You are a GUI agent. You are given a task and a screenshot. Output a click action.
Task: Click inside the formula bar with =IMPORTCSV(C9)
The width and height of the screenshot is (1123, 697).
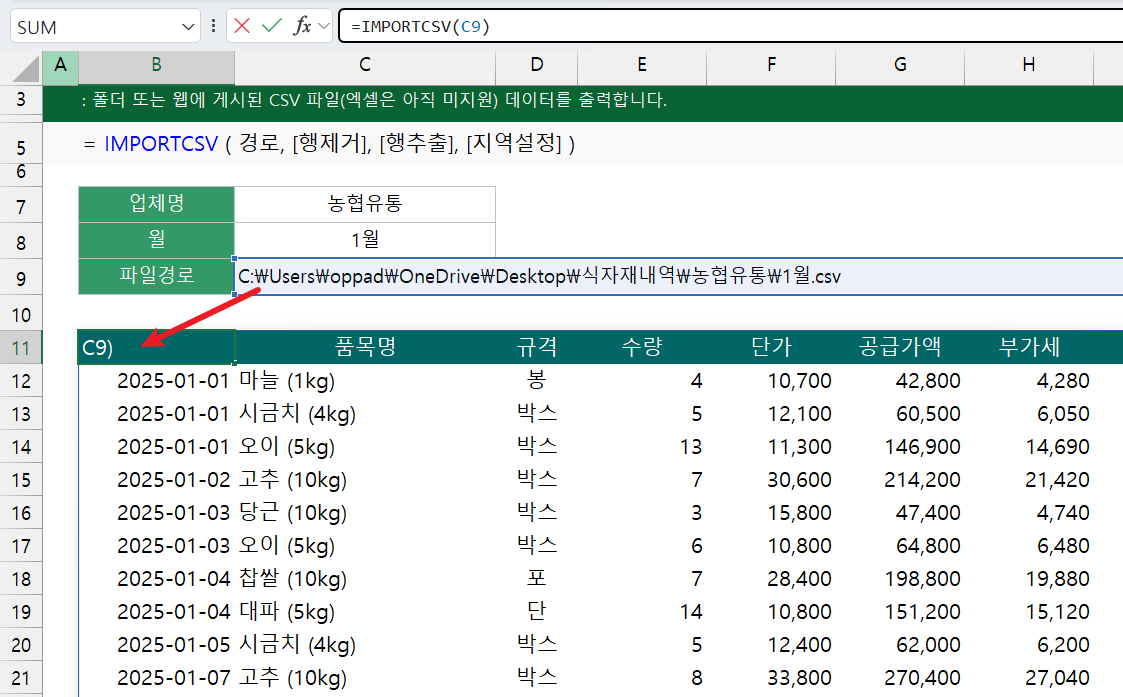(x=731, y=27)
